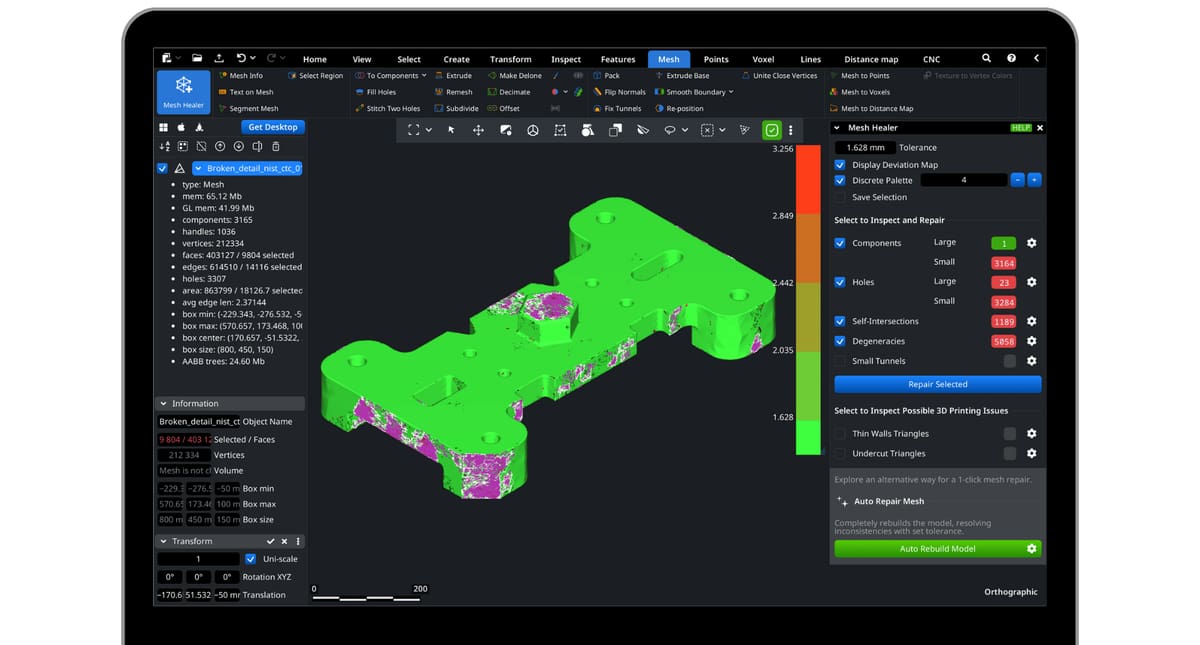Screen dimensions: 1200x645
Task: Click the Fix Tunnels tool
Action: [617, 108]
